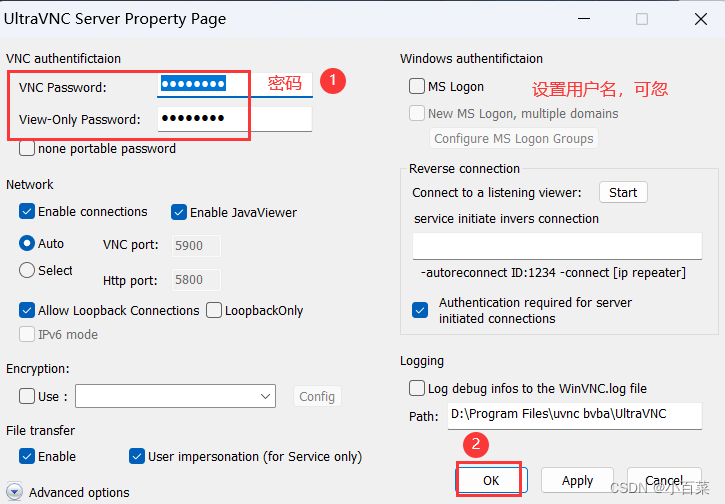
Task: Click the 'Network' section heading
Action: [x=30, y=184]
